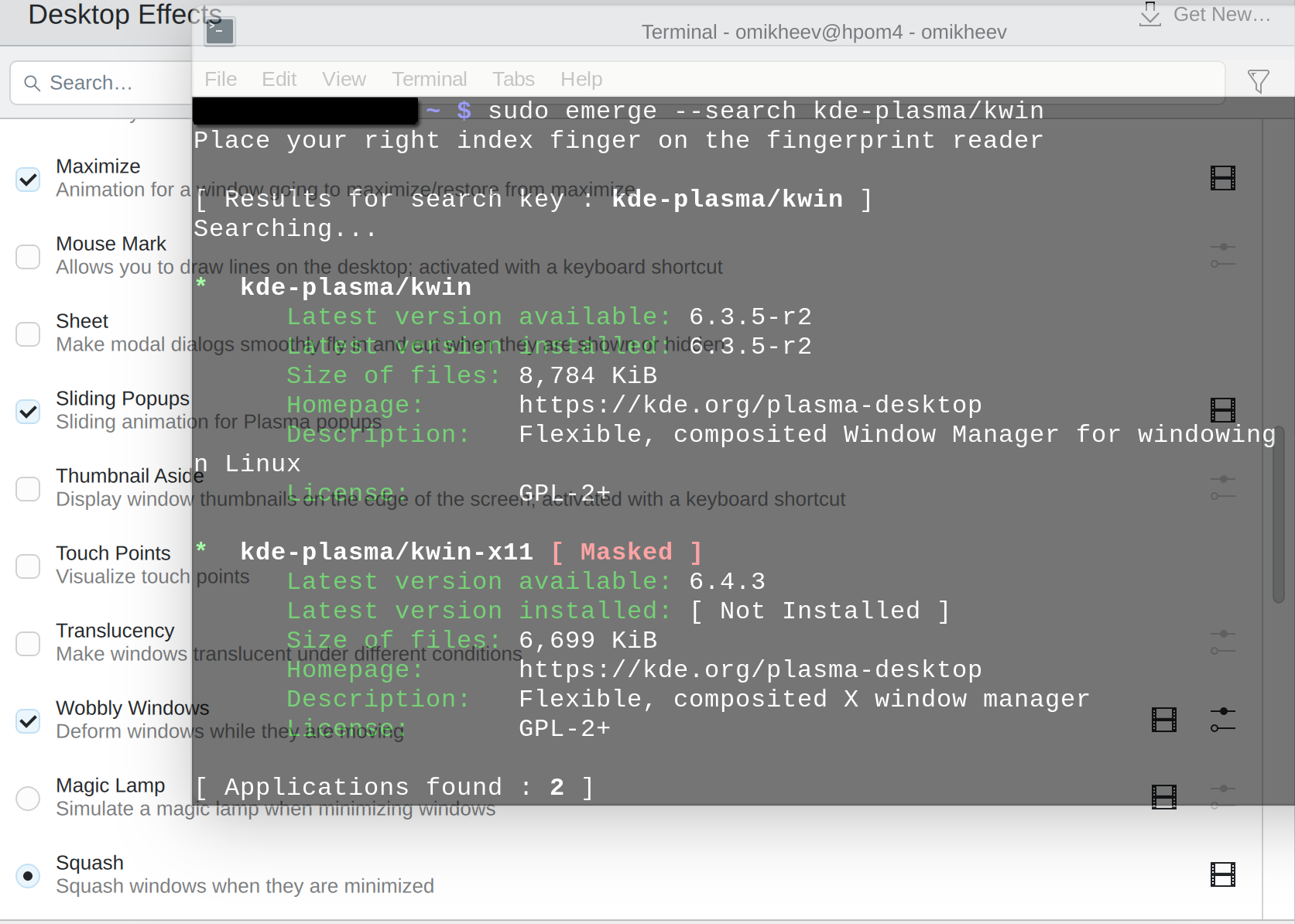This screenshot has height=924, width=1295.
Task: Open the terminal Tabs menu
Action: [513, 79]
